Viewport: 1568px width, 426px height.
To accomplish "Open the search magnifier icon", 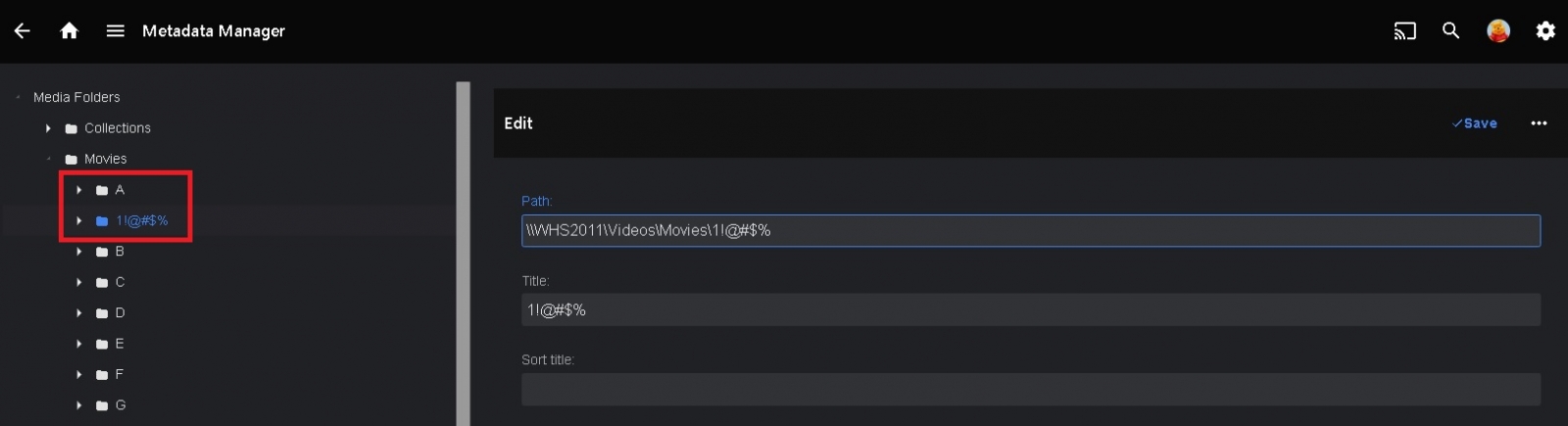I will click(1451, 31).
